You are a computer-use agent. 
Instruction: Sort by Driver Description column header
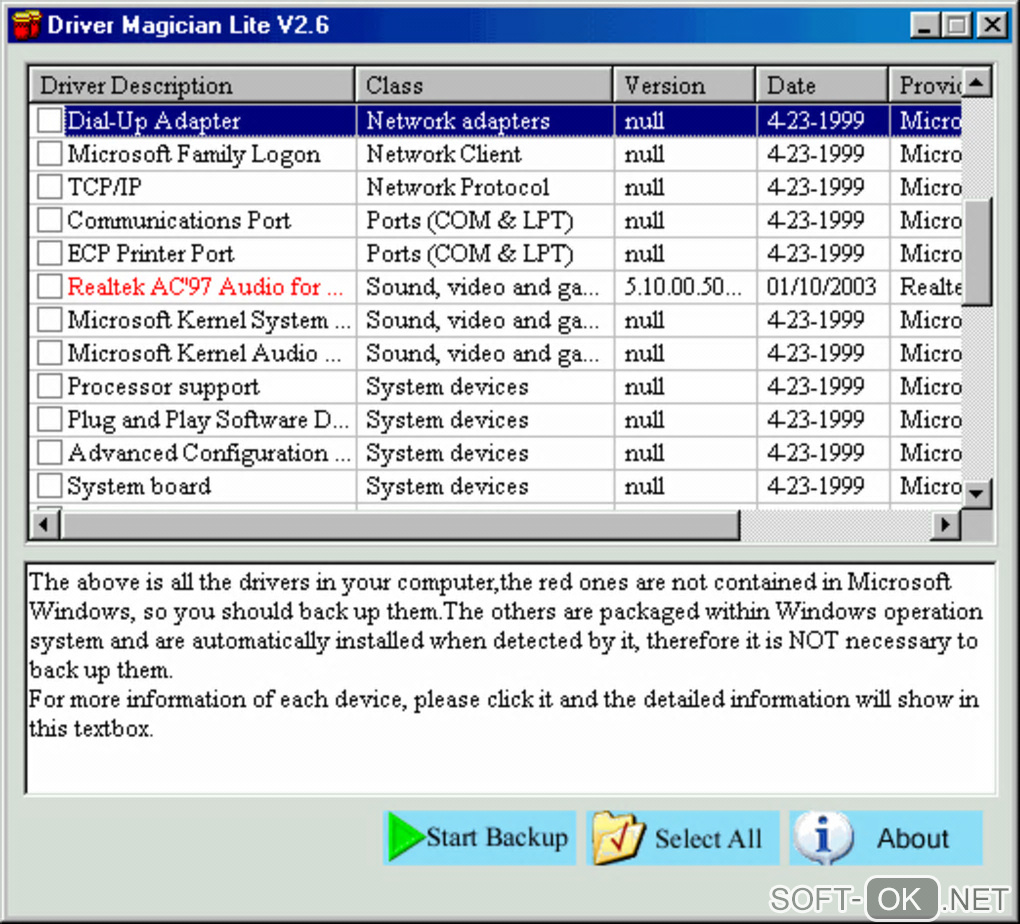[192, 85]
